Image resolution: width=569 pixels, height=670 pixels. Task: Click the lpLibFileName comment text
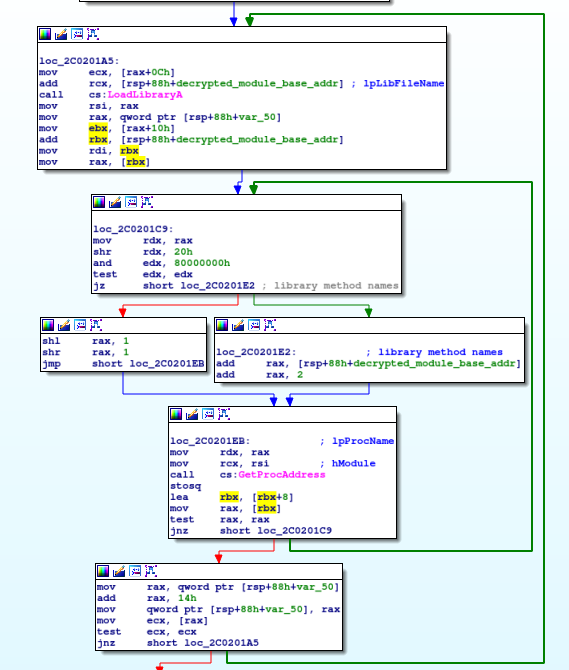[x=404, y=83]
